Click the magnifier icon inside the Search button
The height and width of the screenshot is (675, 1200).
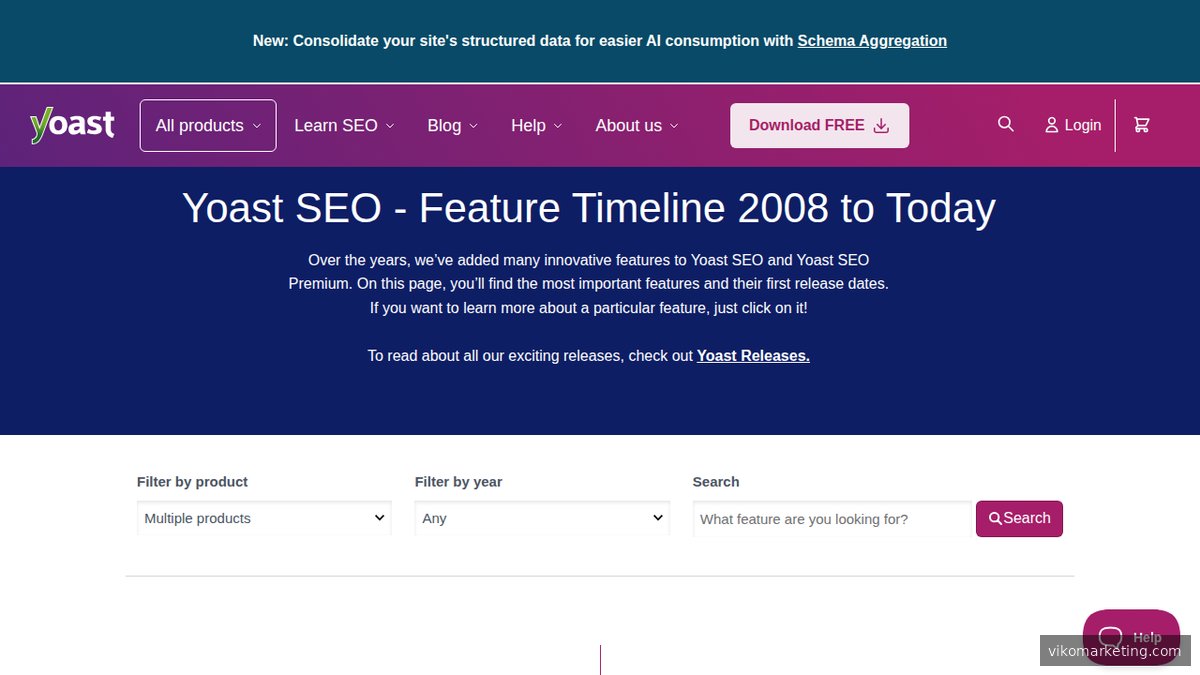click(x=995, y=519)
